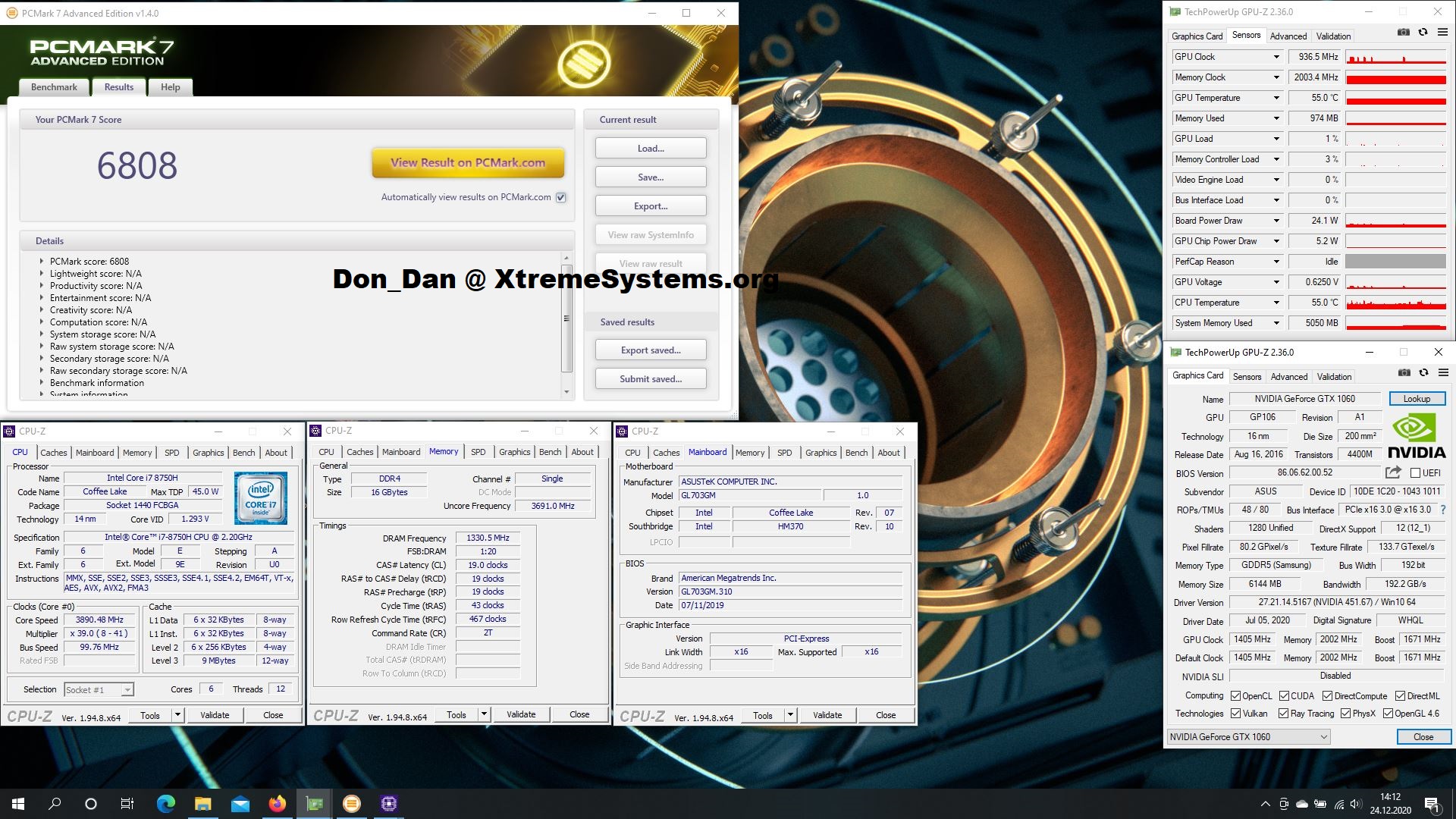This screenshot has height=819, width=1456.
Task: Click the 6808 PCMark score value
Action: 137,166
